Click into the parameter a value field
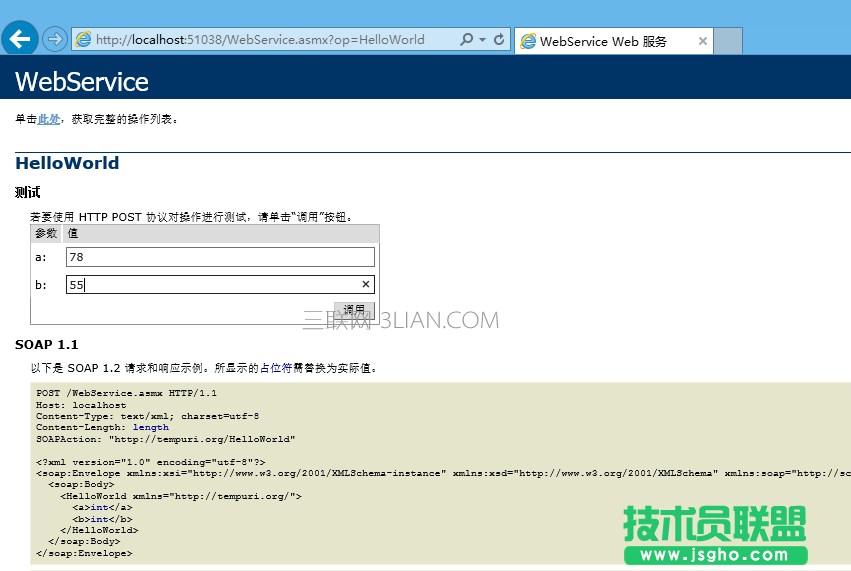 point(220,257)
